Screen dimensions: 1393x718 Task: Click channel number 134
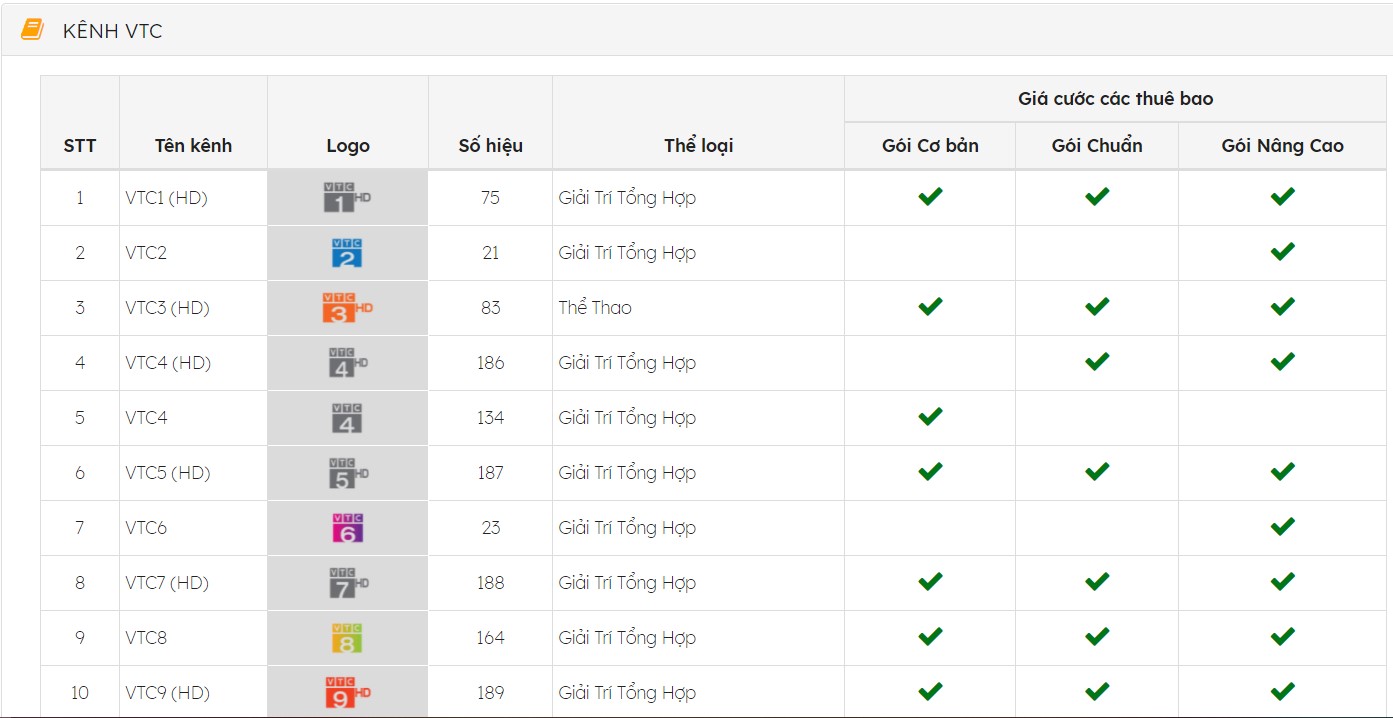pyautogui.click(x=490, y=418)
